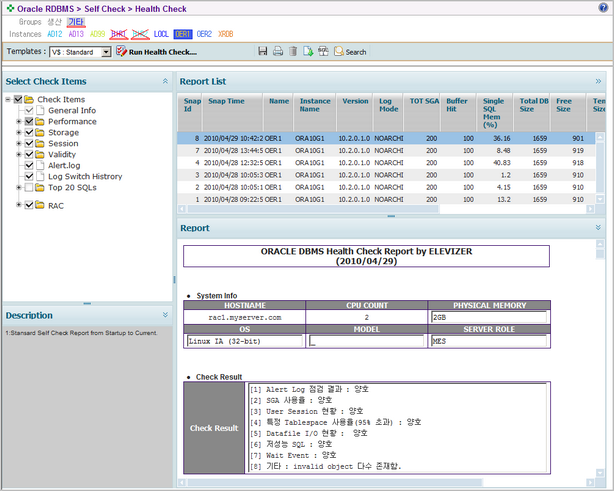
Task: Click the PHYSICAL MEMORY field showing 2GB
Action: coord(489,317)
